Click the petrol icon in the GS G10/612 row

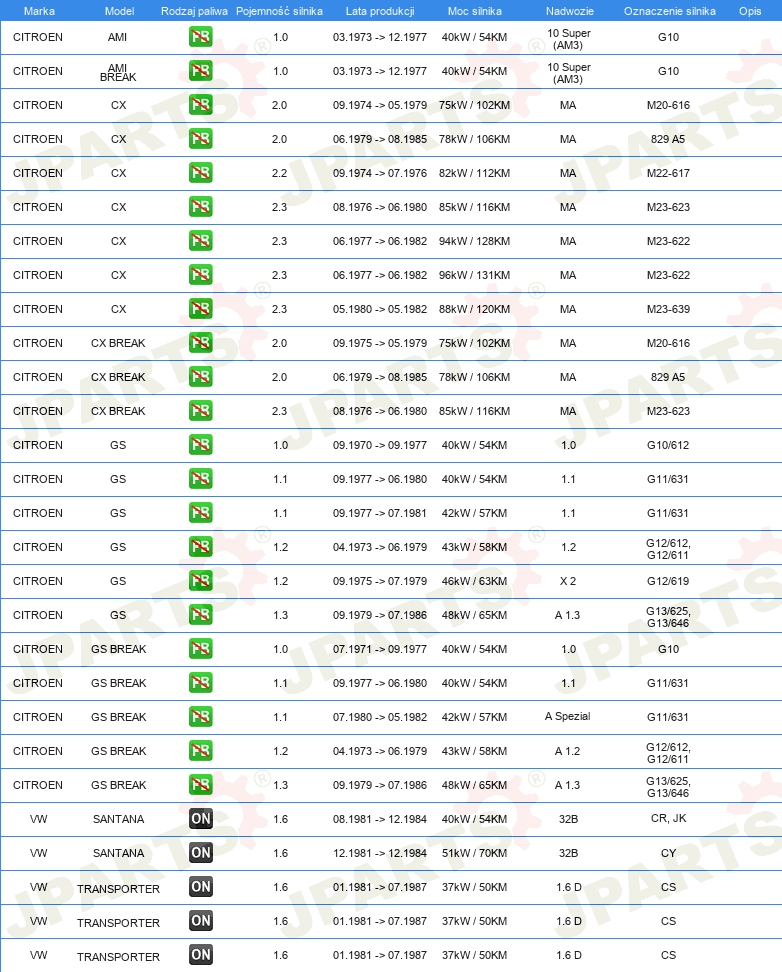pyautogui.click(x=200, y=445)
